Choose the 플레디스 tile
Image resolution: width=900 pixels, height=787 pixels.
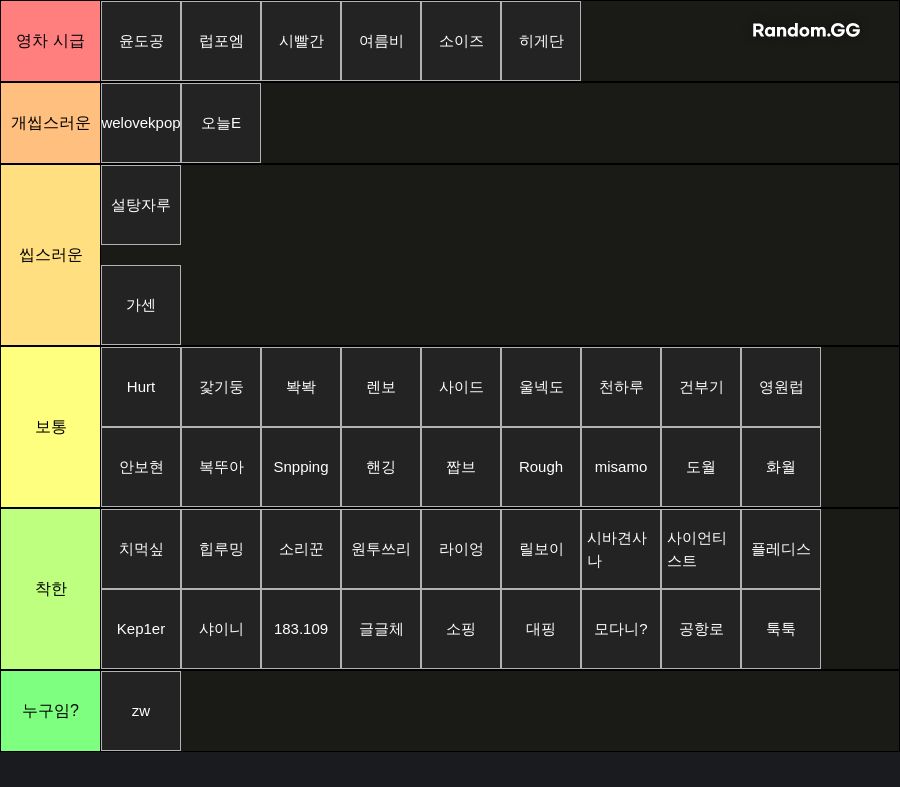[781, 549]
